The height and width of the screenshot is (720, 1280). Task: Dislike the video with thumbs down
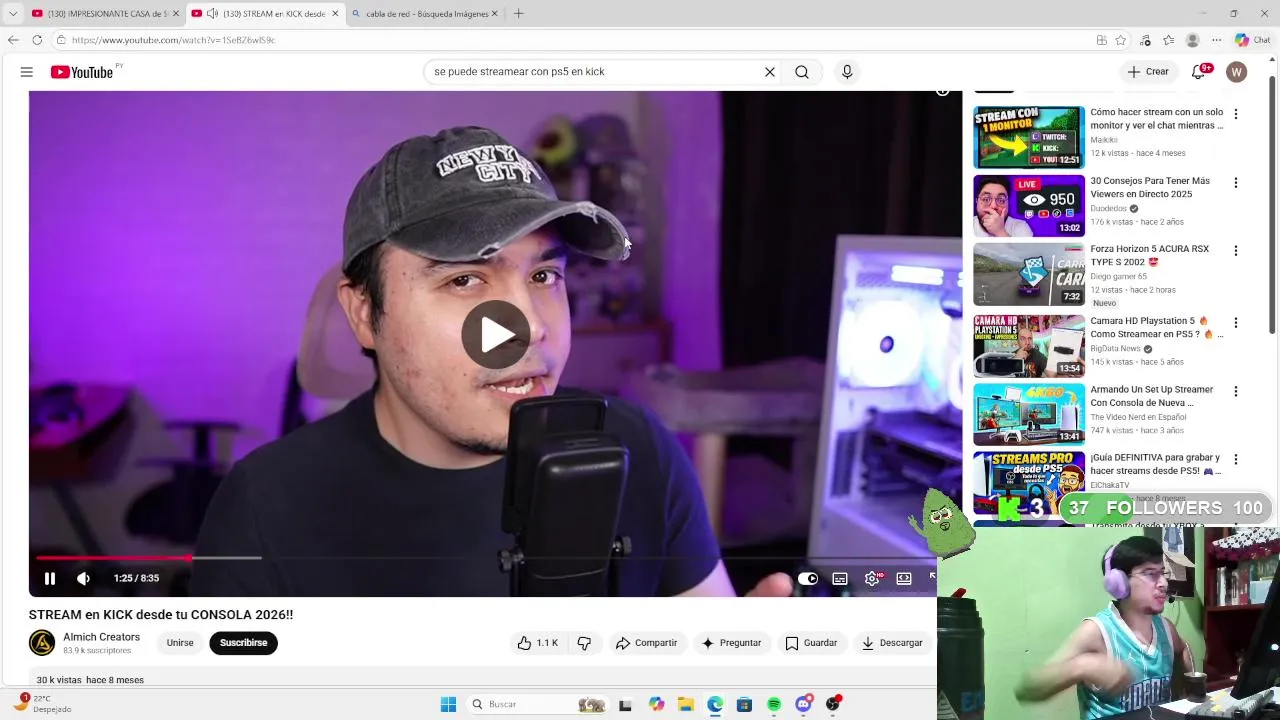pyautogui.click(x=585, y=643)
